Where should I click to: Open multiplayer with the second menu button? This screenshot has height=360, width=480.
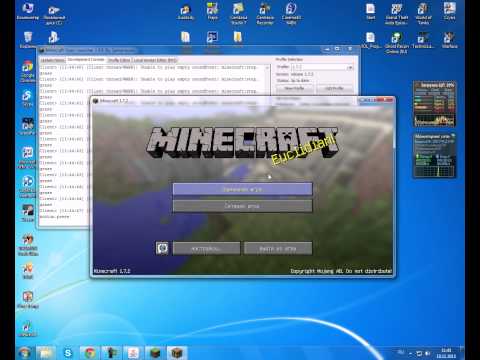[x=242, y=206]
